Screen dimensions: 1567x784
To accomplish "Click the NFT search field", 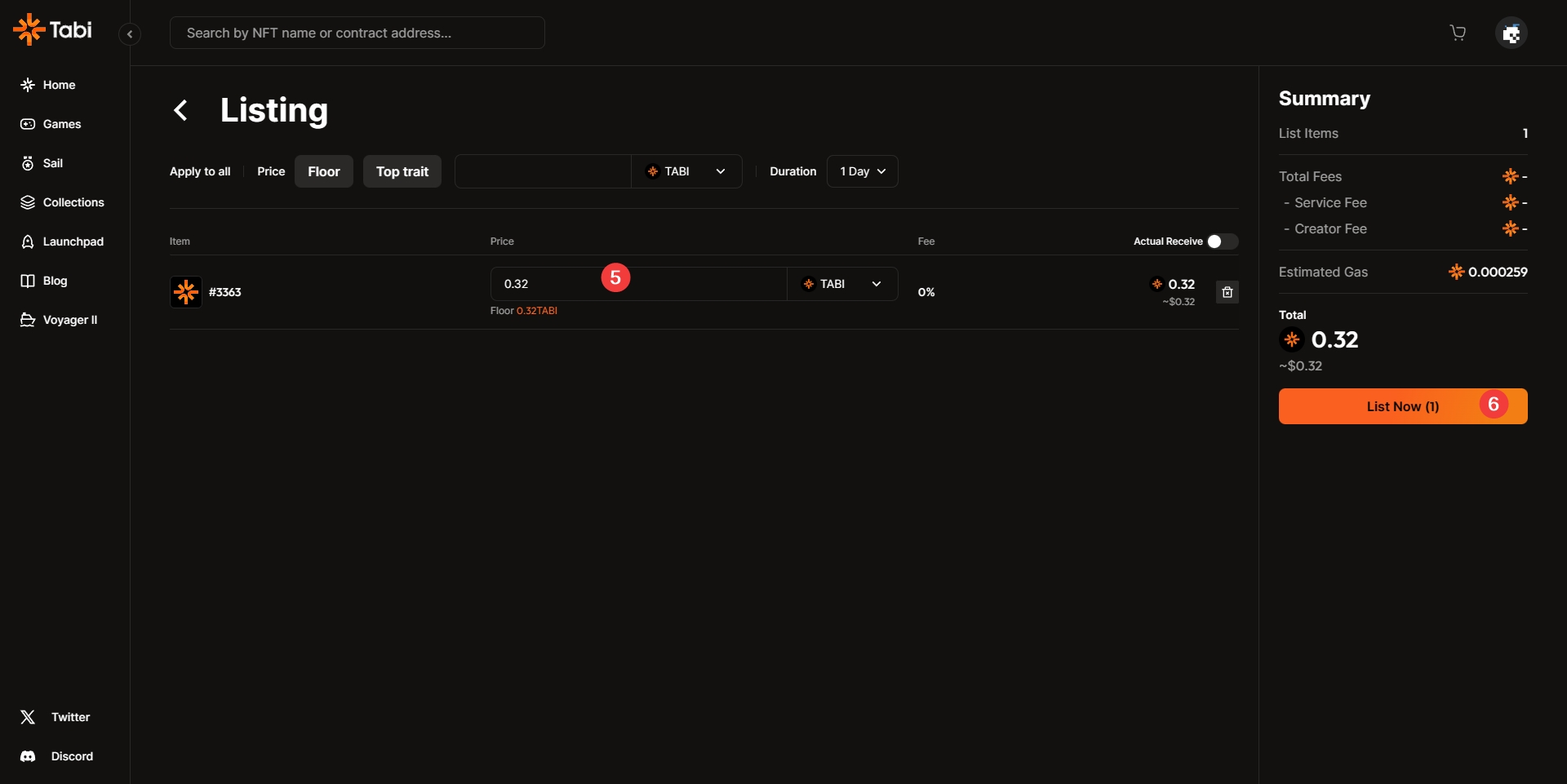I will (x=357, y=33).
